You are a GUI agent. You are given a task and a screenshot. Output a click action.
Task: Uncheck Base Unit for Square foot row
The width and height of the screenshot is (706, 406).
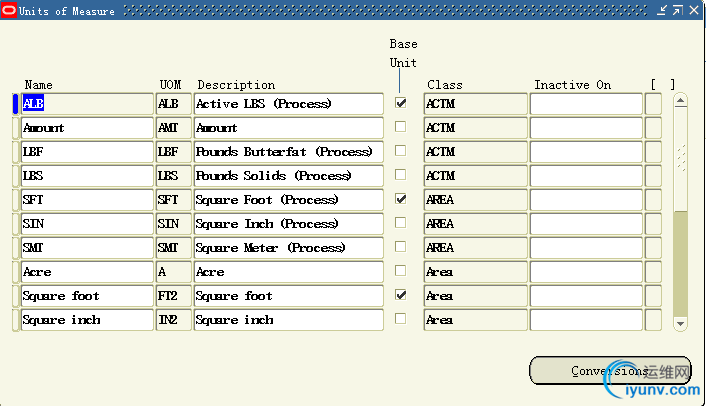pyautogui.click(x=400, y=295)
